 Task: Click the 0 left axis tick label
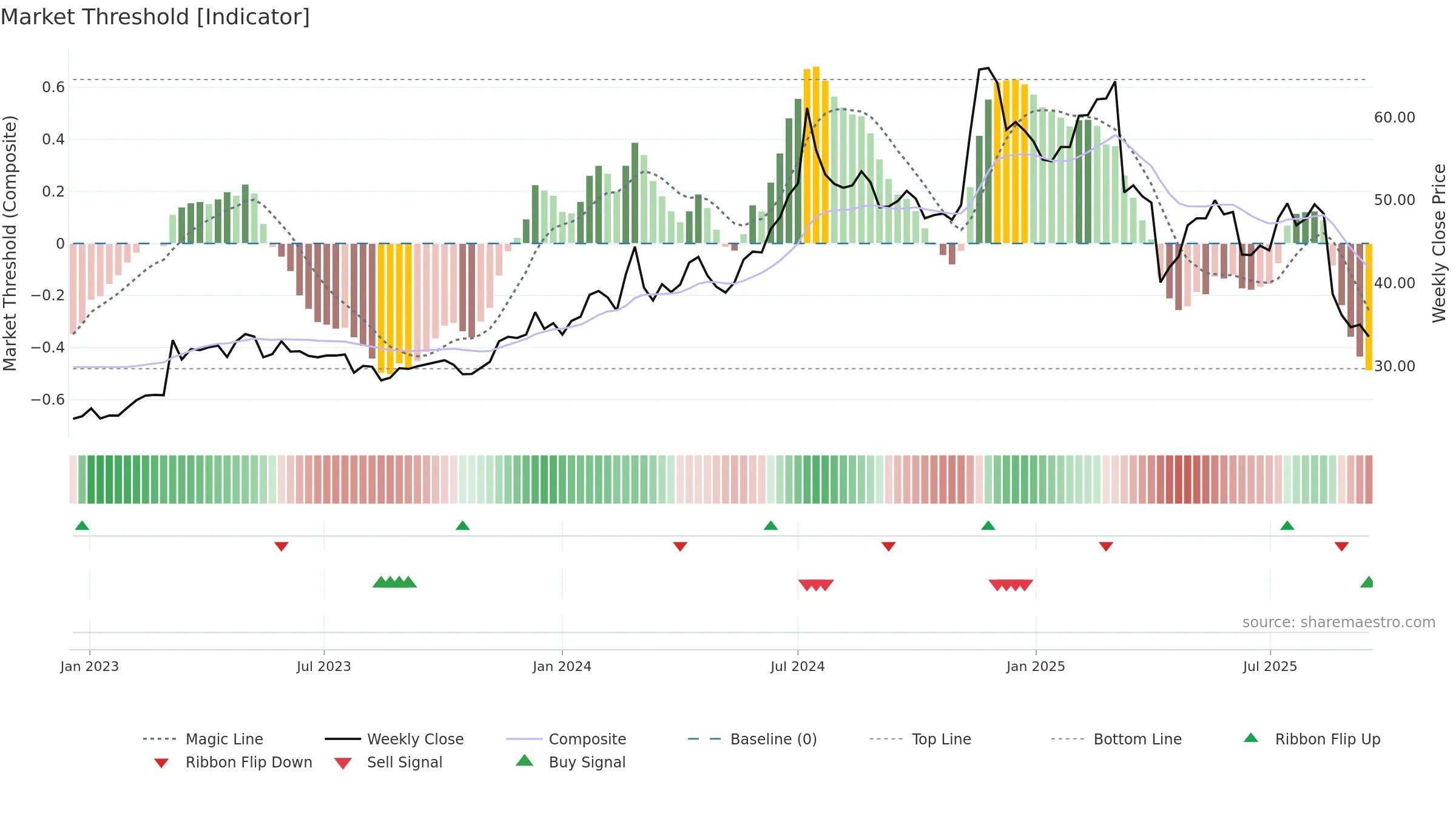(x=60, y=244)
